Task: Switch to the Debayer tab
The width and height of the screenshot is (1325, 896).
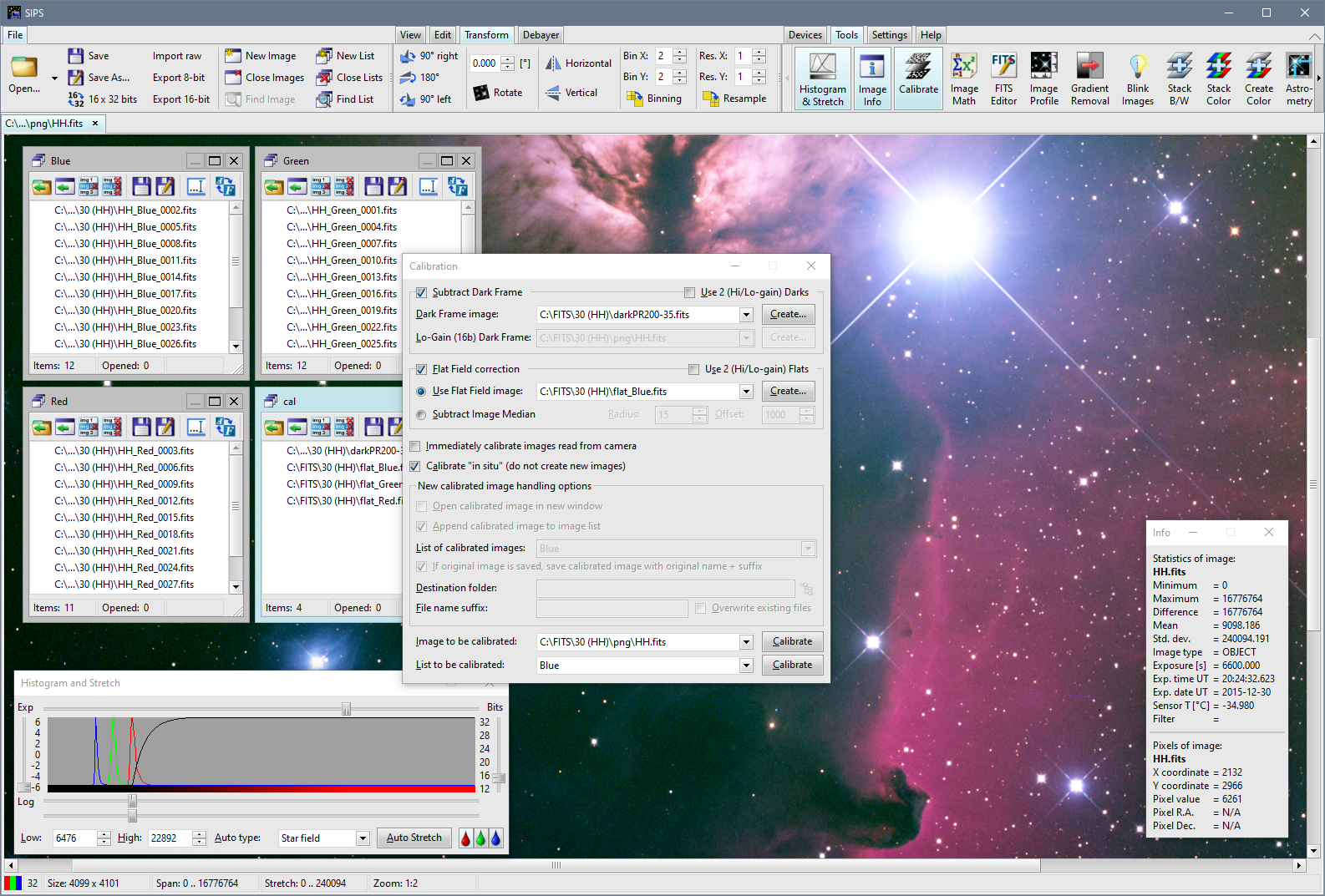Action: pos(541,35)
